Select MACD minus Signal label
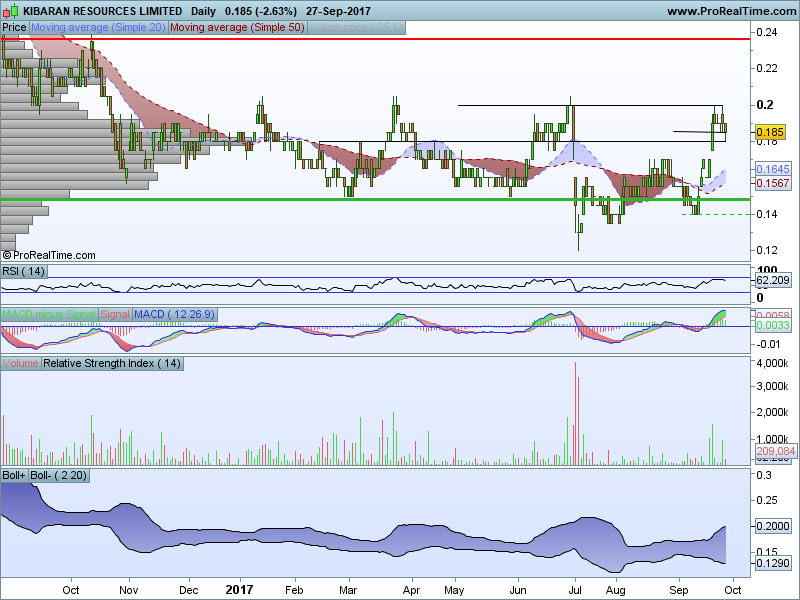This screenshot has height=600, width=800. tap(49, 314)
